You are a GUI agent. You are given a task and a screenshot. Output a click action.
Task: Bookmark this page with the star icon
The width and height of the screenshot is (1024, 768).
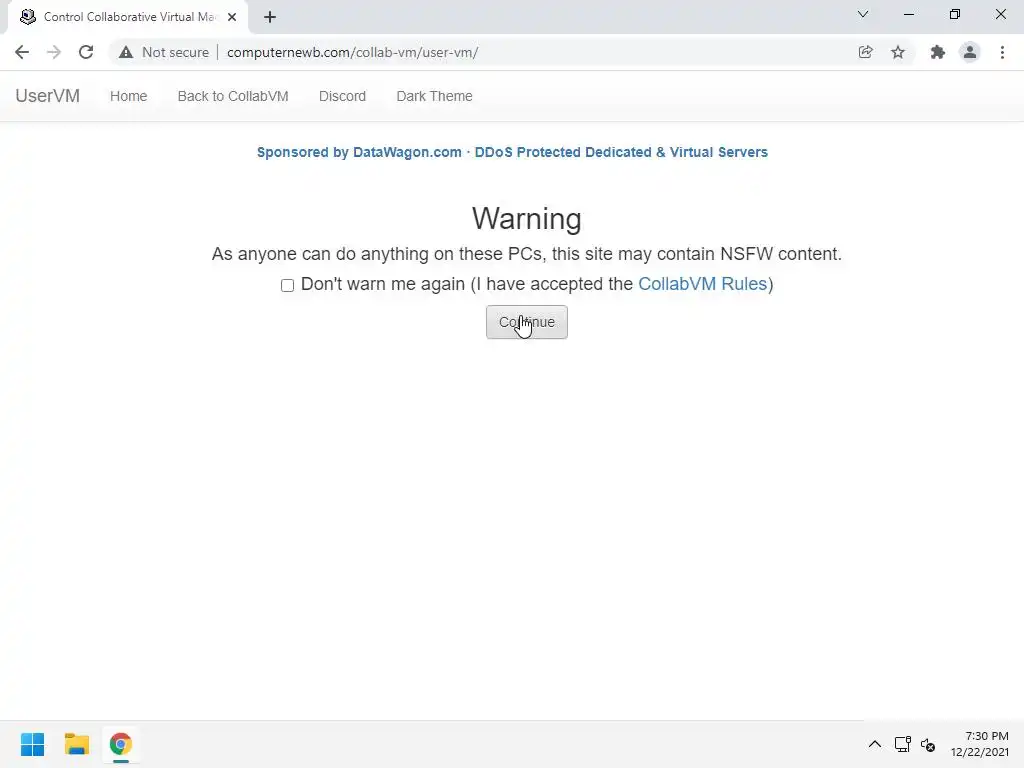[x=898, y=52]
